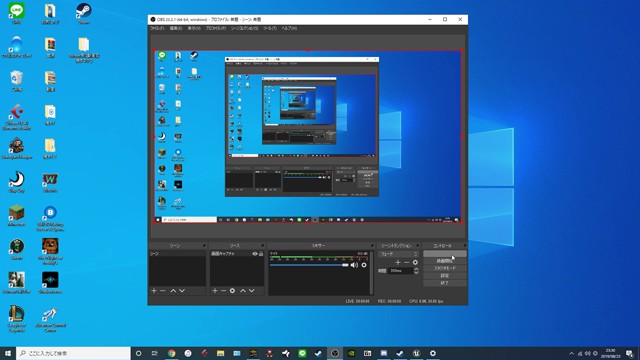This screenshot has height=360, width=640.
Task: Open OBS settings with the 設定 button
Action: coord(444,276)
